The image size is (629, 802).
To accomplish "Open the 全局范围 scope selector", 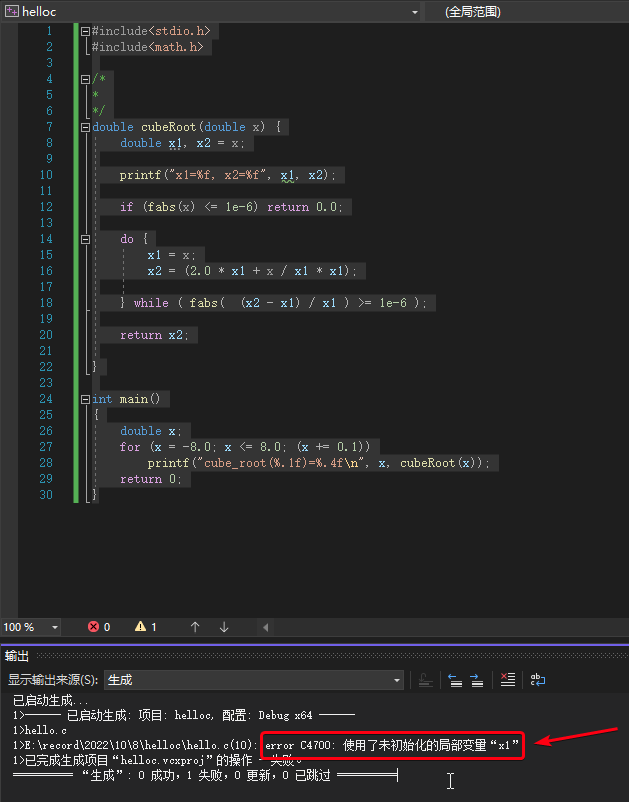I will 527,12.
